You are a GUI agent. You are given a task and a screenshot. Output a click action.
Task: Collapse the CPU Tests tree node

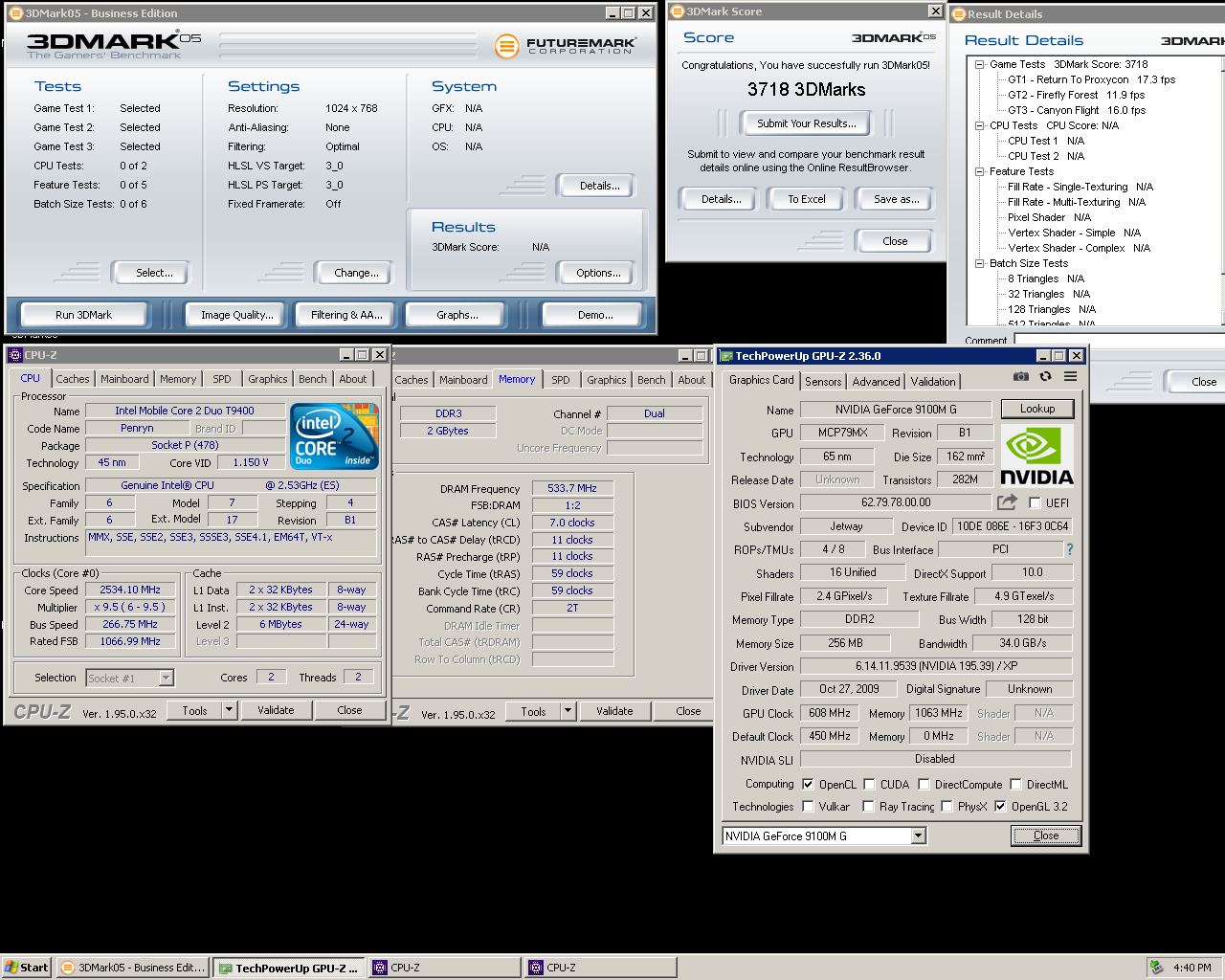pos(979,125)
